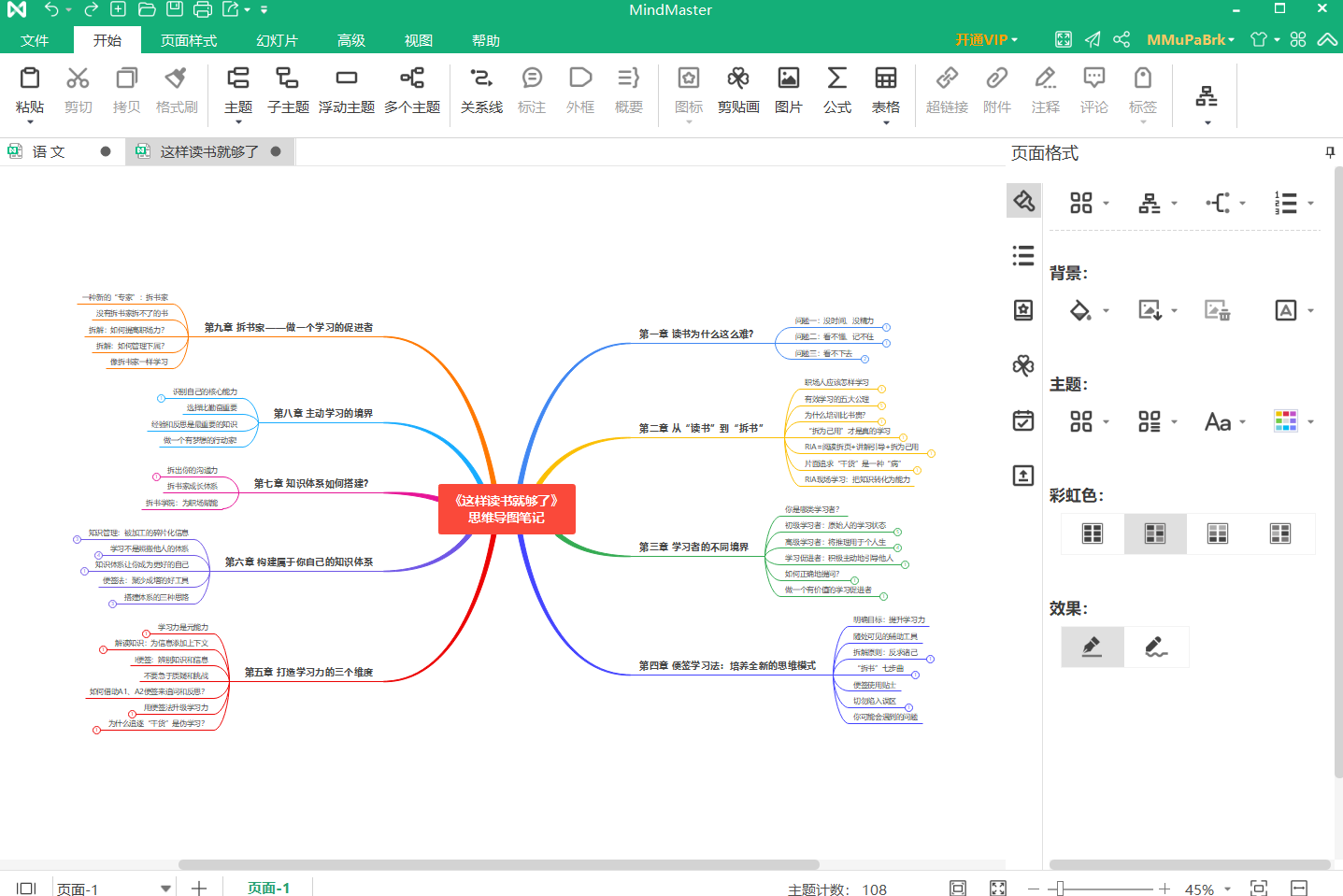The height and width of the screenshot is (896, 1343).
Task: Attach a file with 附件
Action: (997, 91)
